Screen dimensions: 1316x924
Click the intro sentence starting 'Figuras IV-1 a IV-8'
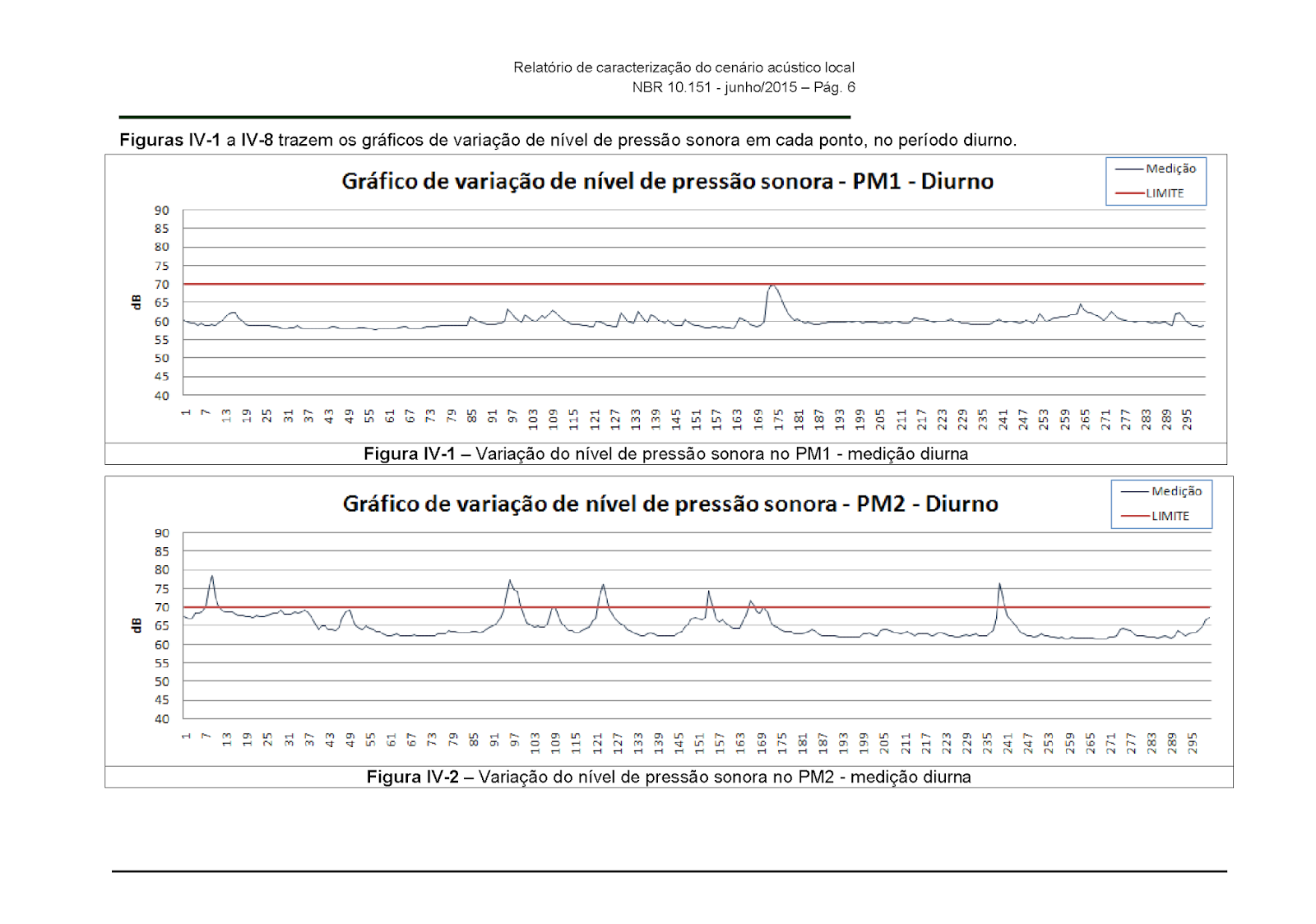click(568, 140)
